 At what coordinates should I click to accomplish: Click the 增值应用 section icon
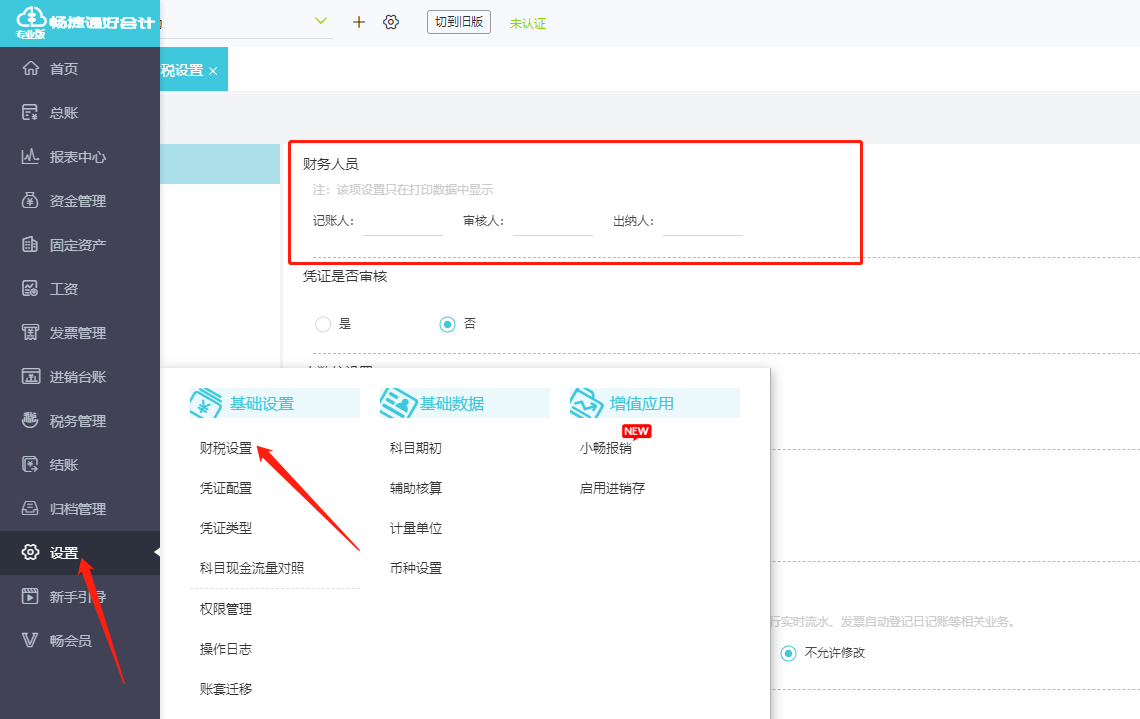(x=587, y=403)
